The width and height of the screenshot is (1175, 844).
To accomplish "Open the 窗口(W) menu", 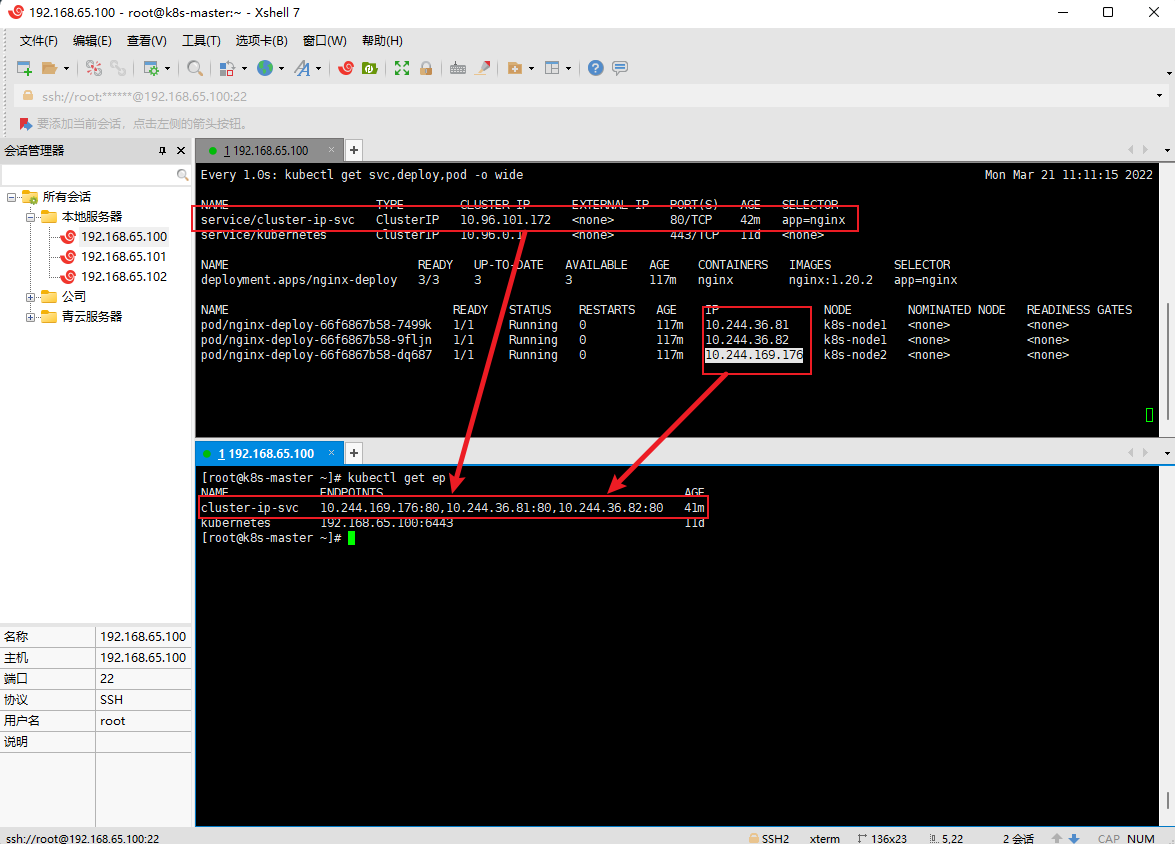I will tap(324, 40).
